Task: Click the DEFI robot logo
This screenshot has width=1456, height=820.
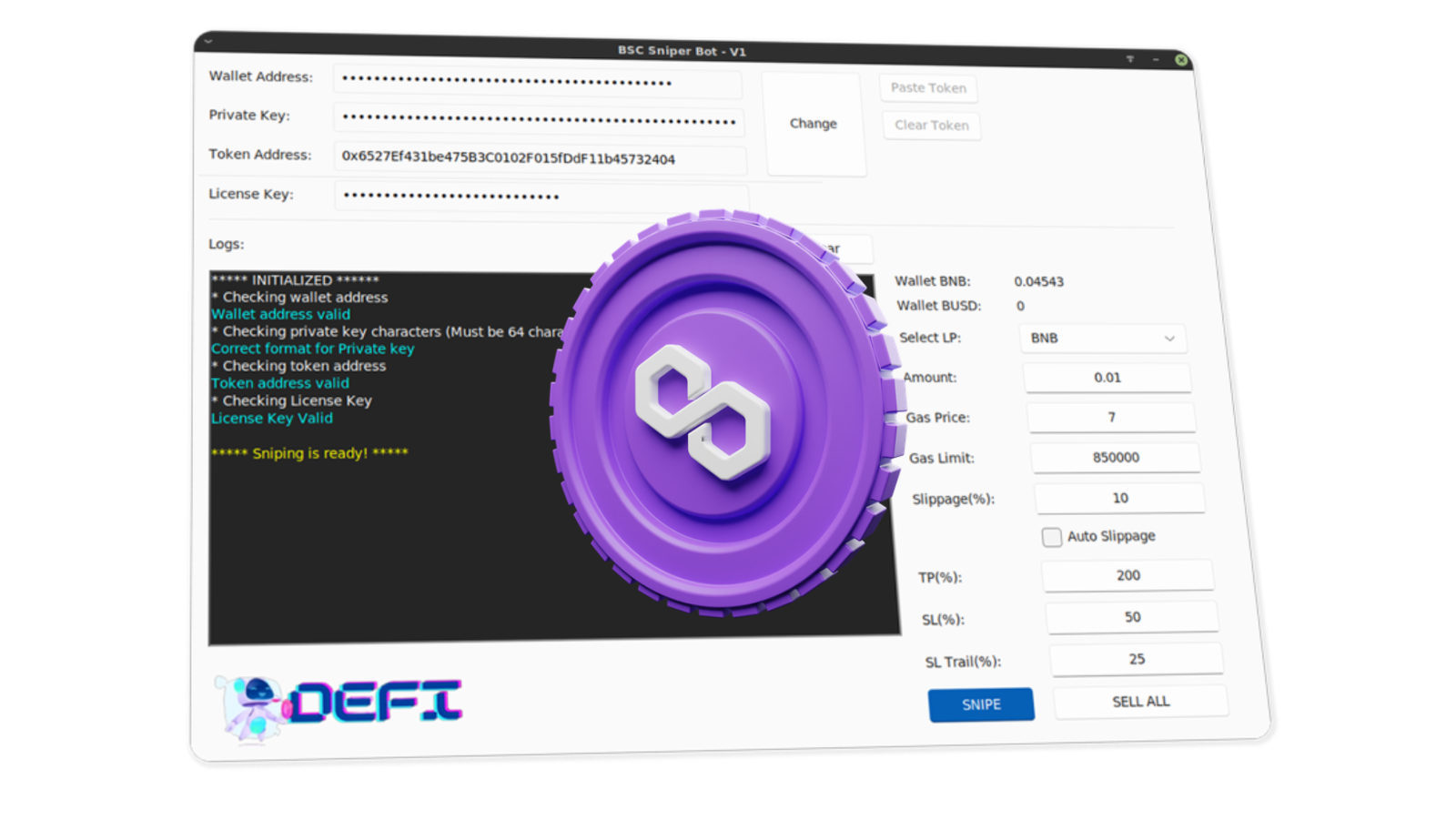Action: tap(339, 708)
